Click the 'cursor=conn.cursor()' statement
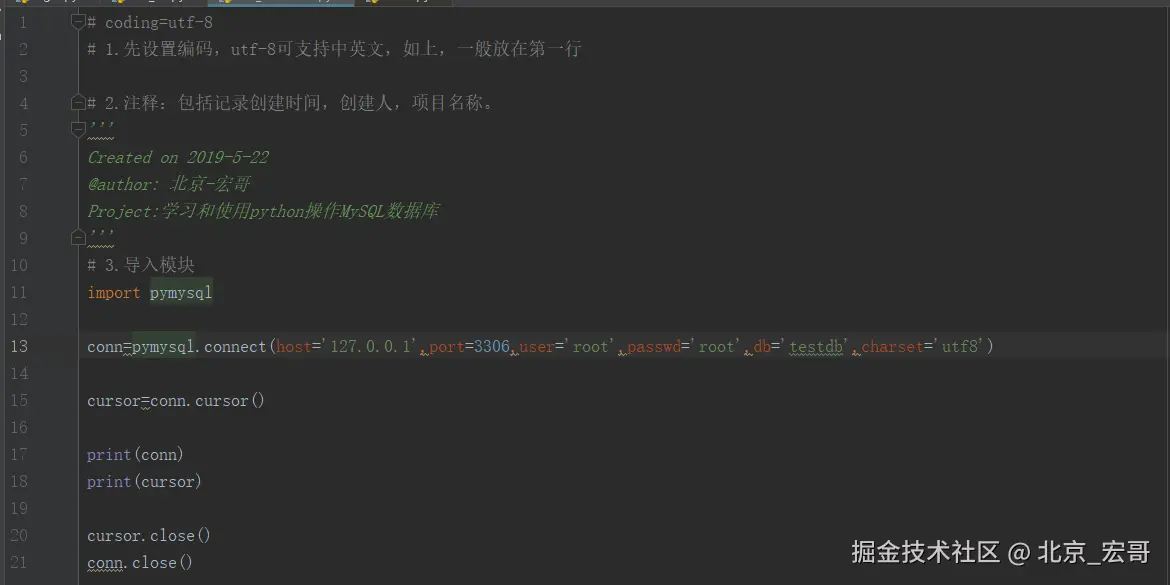The image size is (1170, 585). 176,401
